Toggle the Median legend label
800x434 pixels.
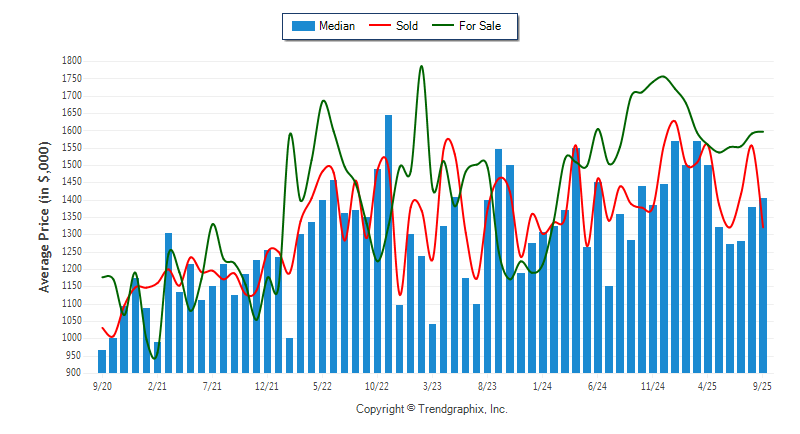coord(336,26)
